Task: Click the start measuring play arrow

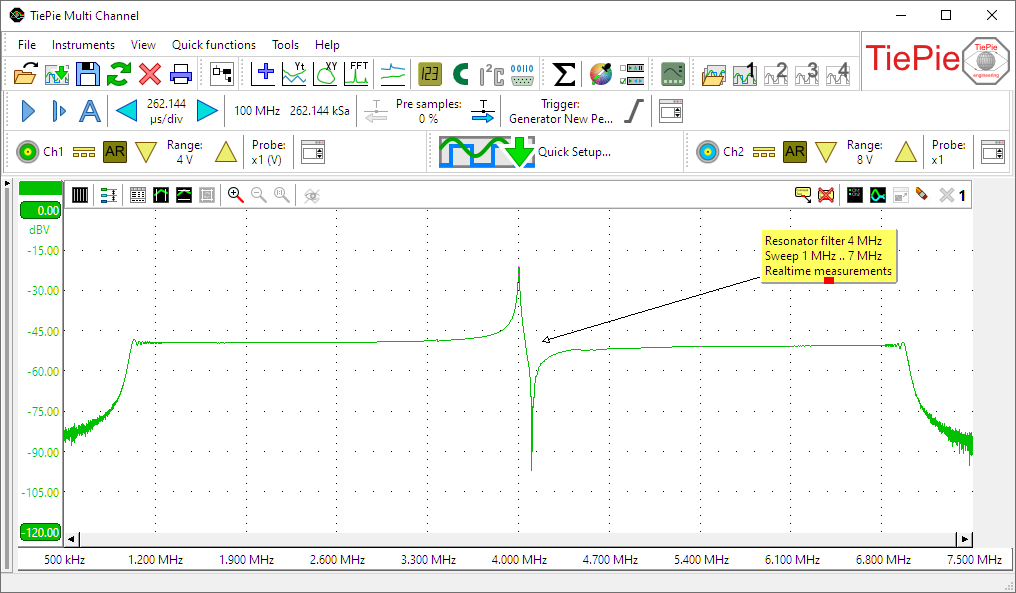Action: click(x=28, y=111)
